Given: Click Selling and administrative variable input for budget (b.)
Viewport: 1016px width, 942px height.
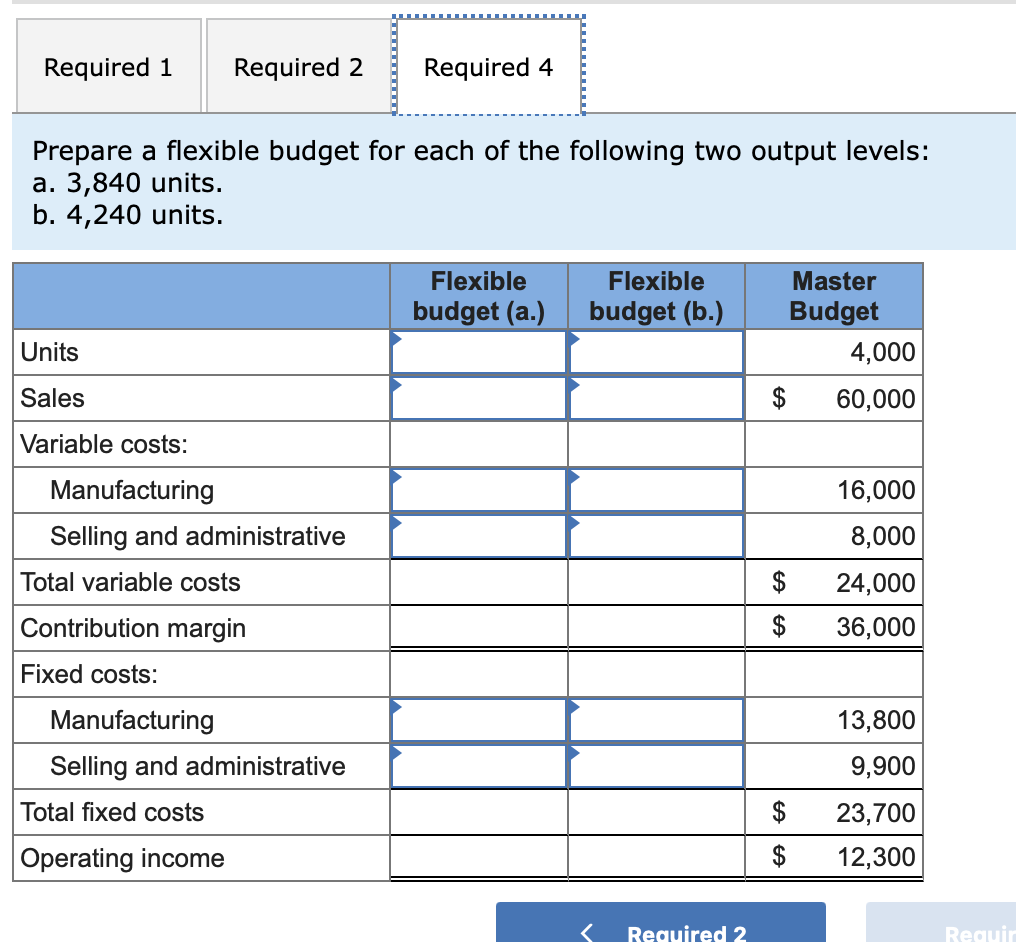Looking at the screenshot, I should [x=656, y=535].
